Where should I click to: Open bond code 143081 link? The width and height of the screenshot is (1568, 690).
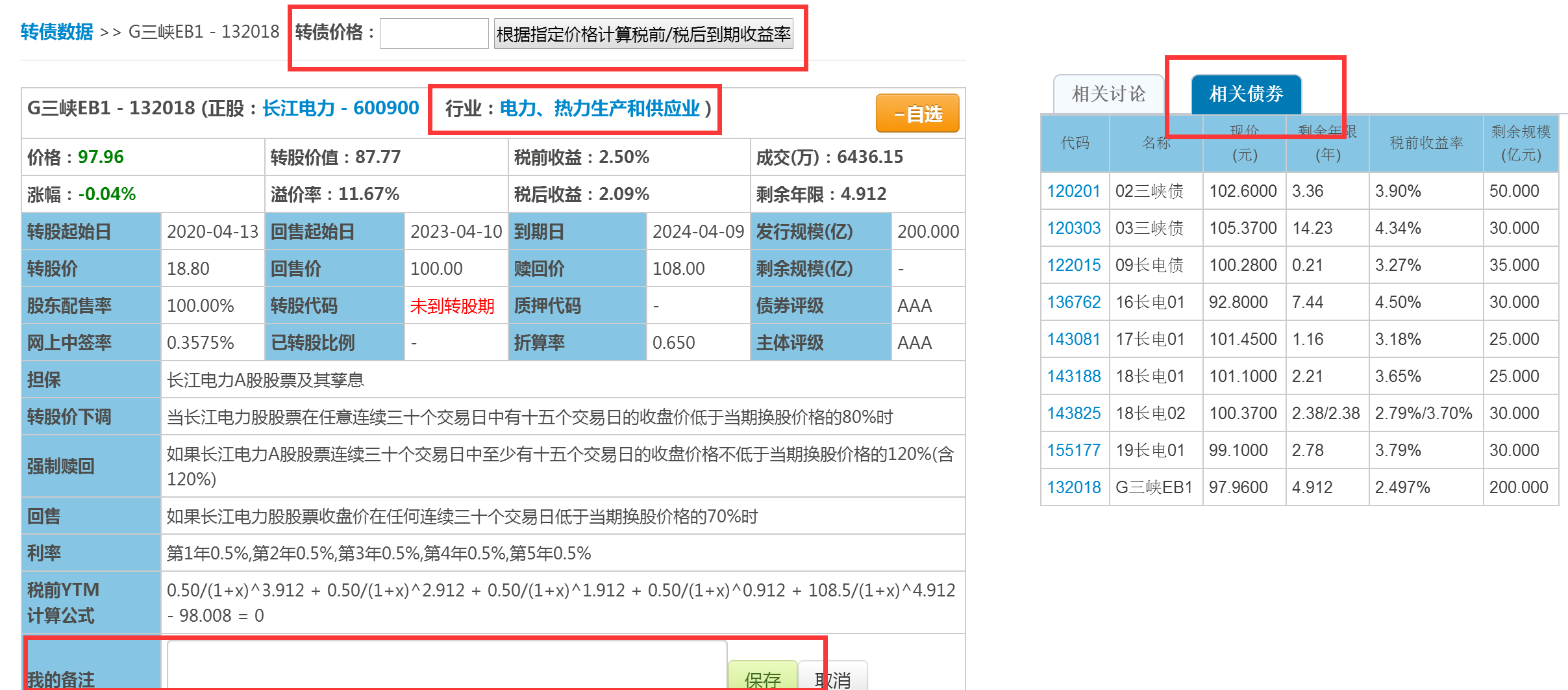click(1073, 339)
